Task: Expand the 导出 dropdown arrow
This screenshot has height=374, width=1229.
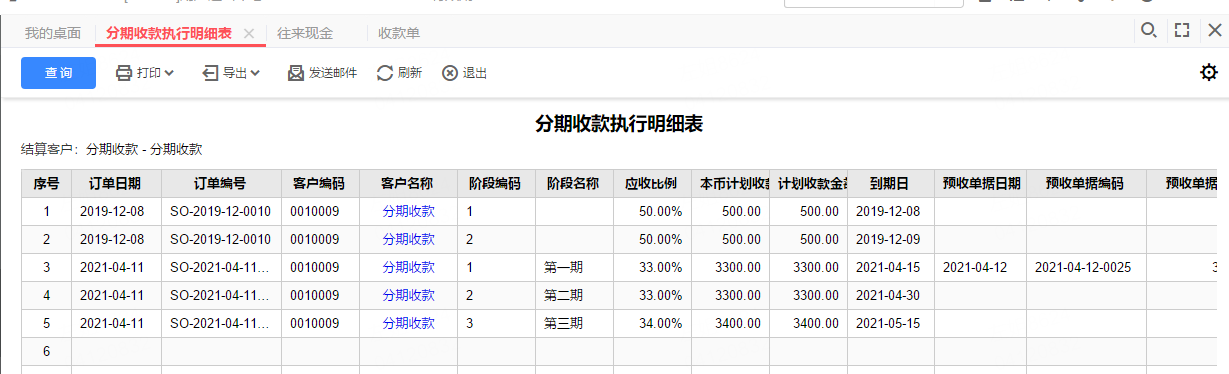Action: [255, 73]
